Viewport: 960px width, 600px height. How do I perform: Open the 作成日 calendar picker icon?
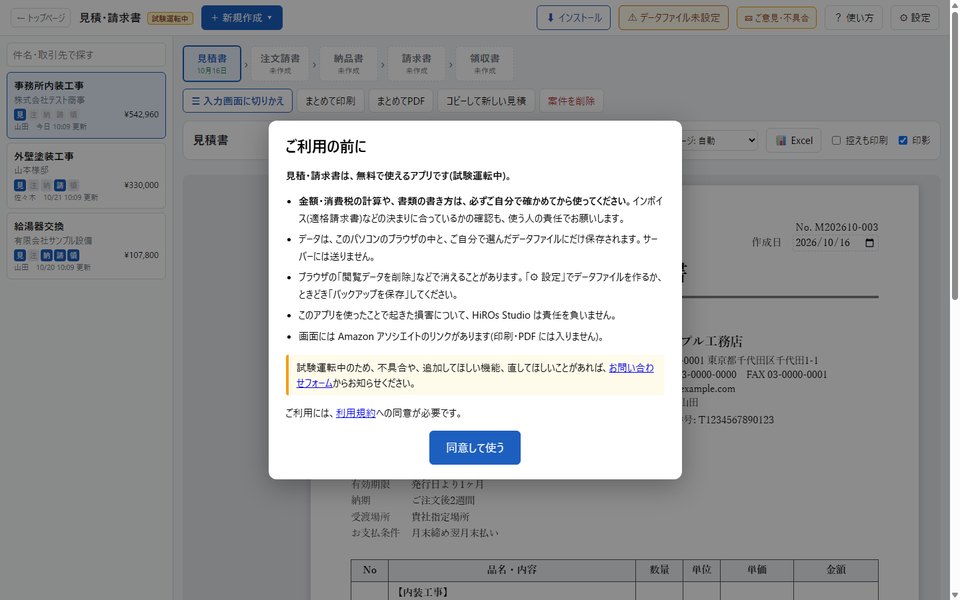click(869, 242)
